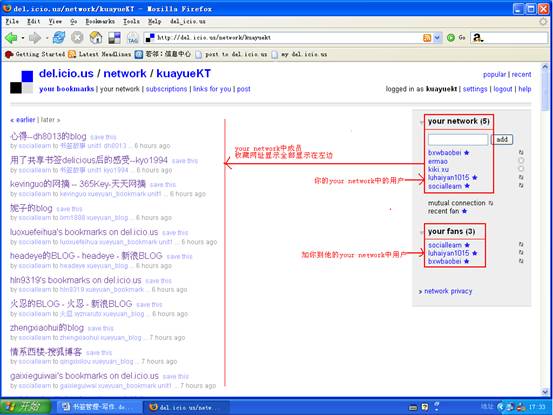The image size is (553, 415).
Task: Open the your bookmarks link
Action: point(67,89)
